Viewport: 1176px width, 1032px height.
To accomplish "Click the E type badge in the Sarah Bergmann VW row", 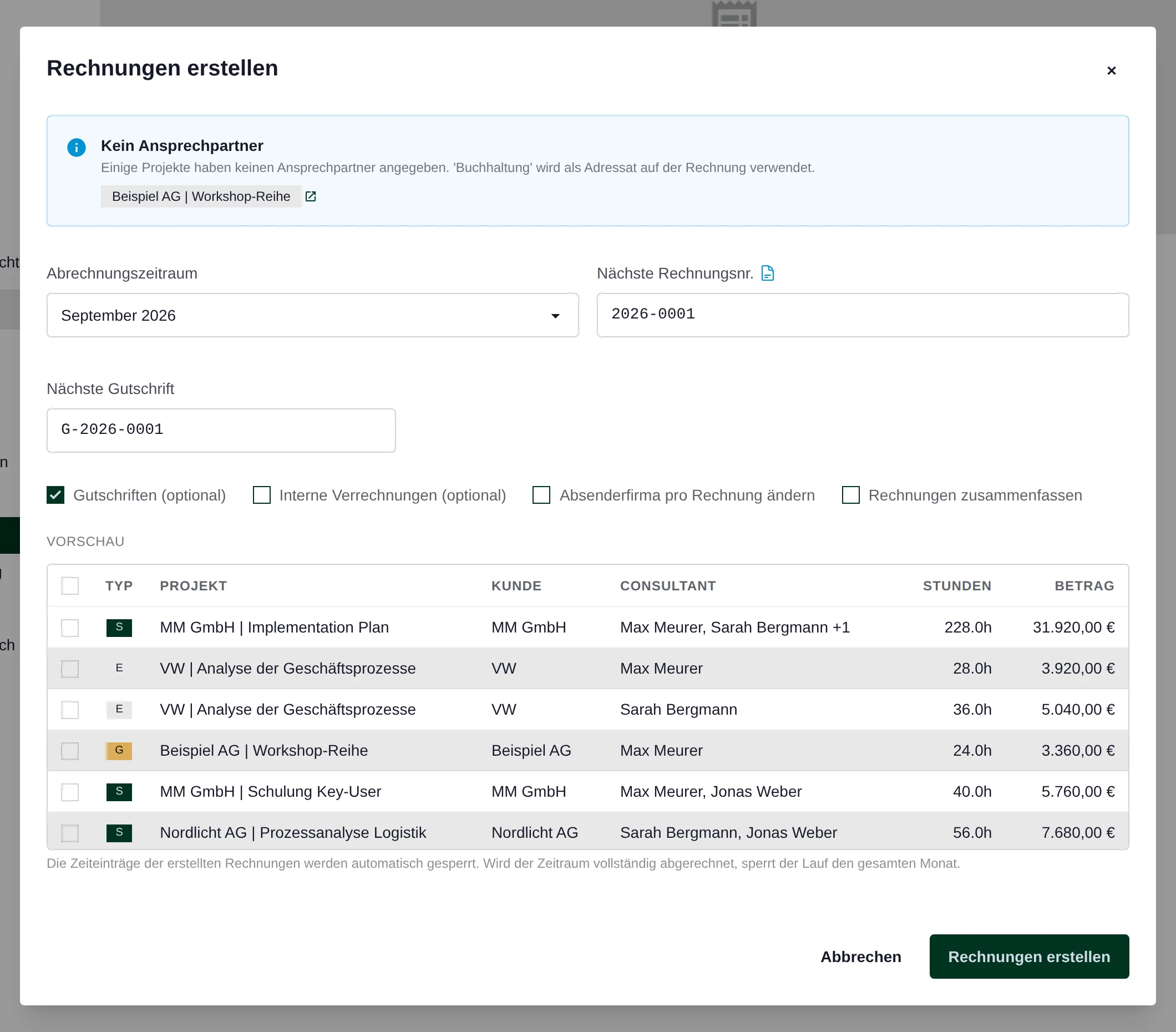I will pyautogui.click(x=119, y=709).
